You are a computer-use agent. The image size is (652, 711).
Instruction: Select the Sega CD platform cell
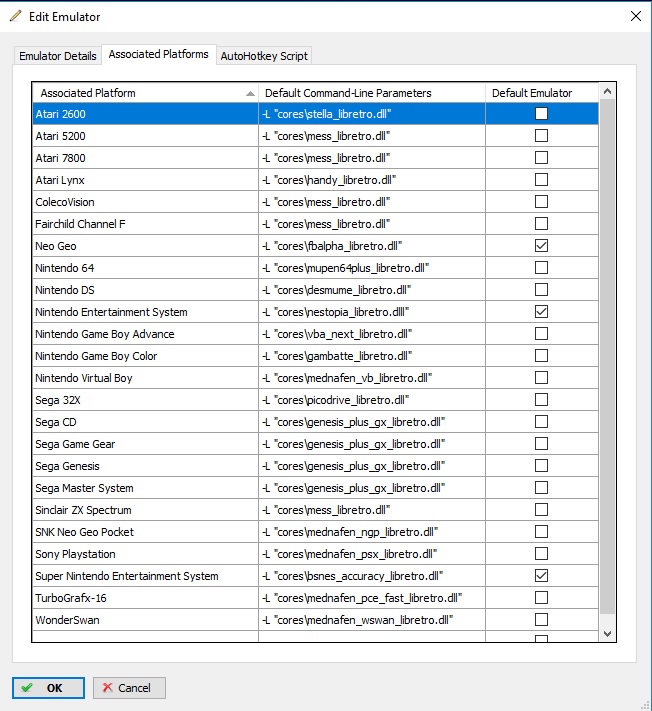[145, 422]
